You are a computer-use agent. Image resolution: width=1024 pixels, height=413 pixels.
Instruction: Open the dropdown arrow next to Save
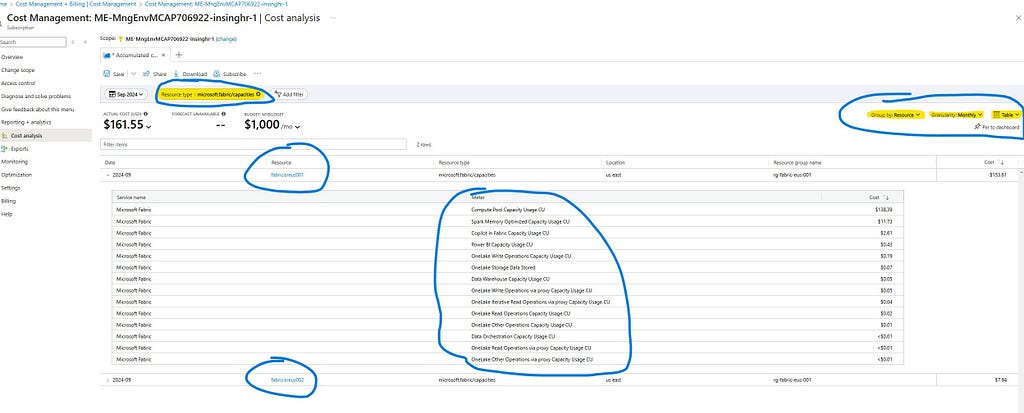(133, 74)
